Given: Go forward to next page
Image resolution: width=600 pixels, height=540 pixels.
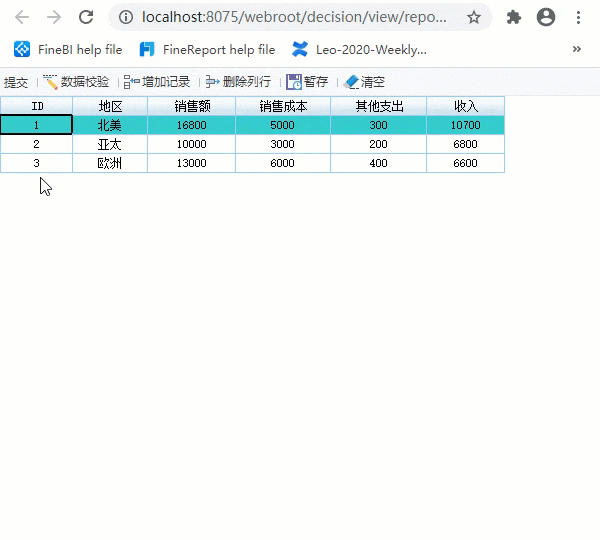Looking at the screenshot, I should click(x=54, y=17).
